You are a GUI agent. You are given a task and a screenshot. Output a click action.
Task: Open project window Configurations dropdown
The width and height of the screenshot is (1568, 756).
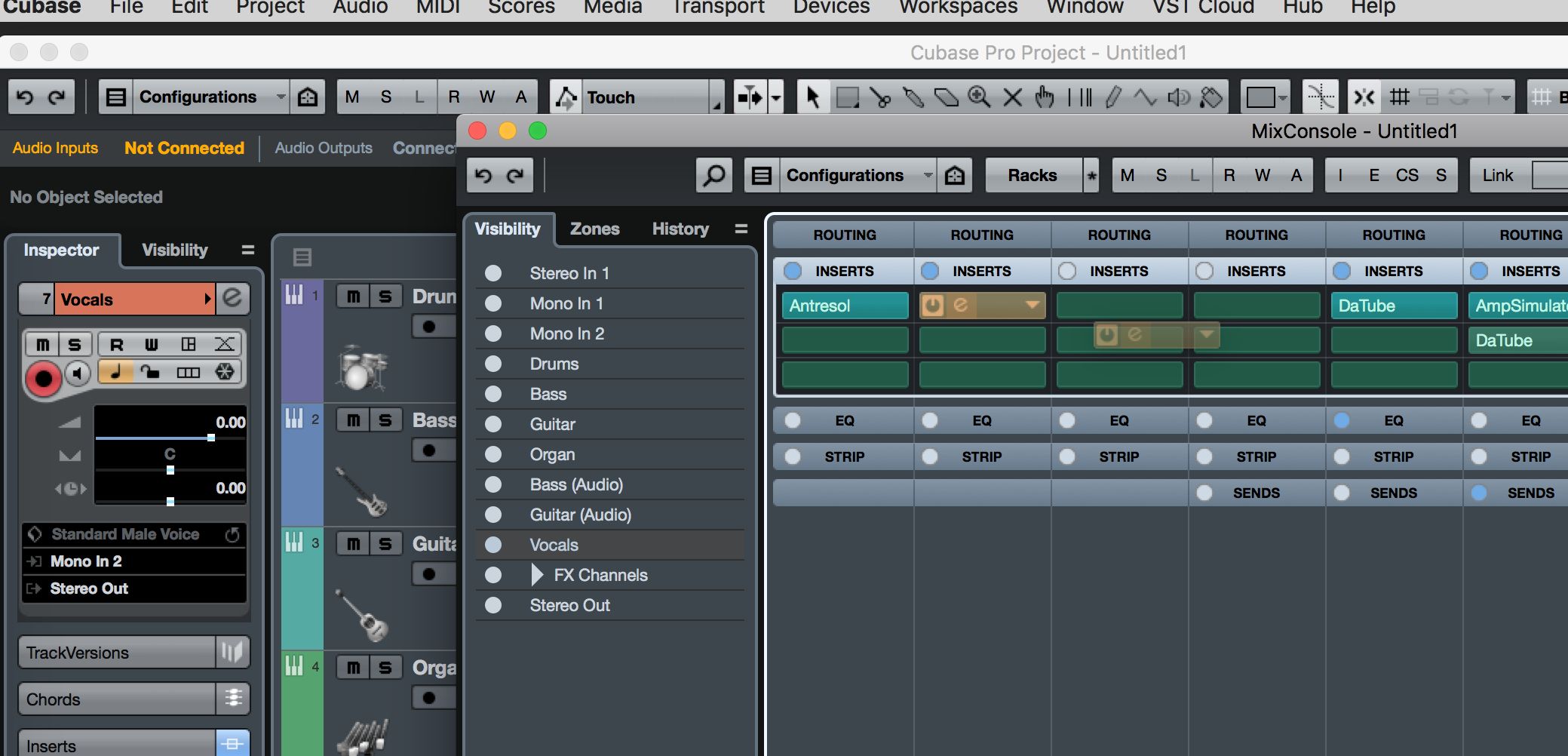coord(211,97)
